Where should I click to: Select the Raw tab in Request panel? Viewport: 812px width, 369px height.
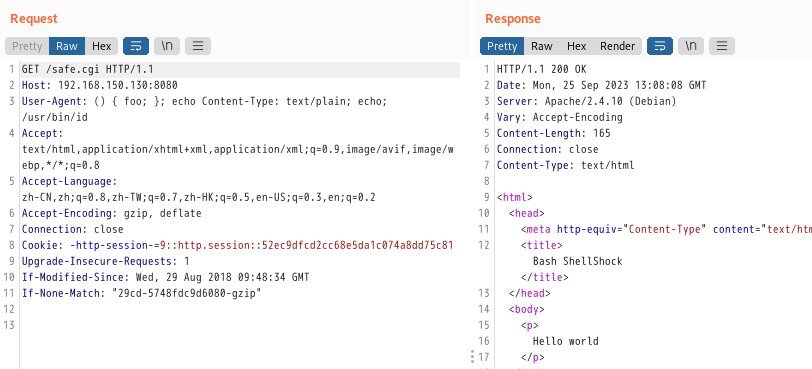tap(67, 46)
